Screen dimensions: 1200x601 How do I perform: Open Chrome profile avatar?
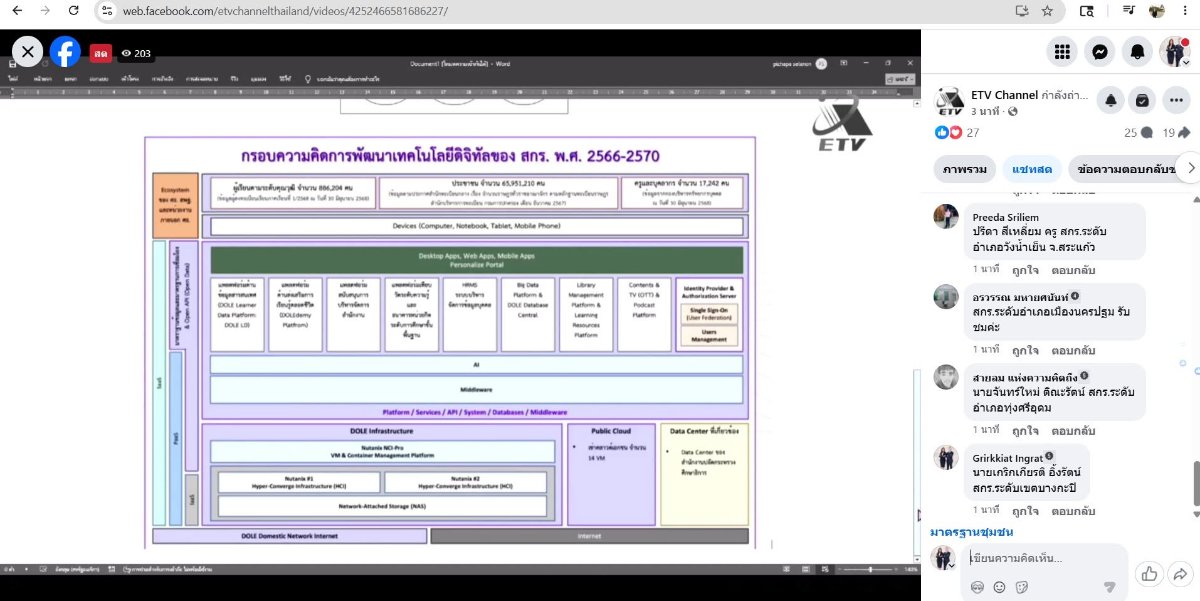click(x=1156, y=11)
